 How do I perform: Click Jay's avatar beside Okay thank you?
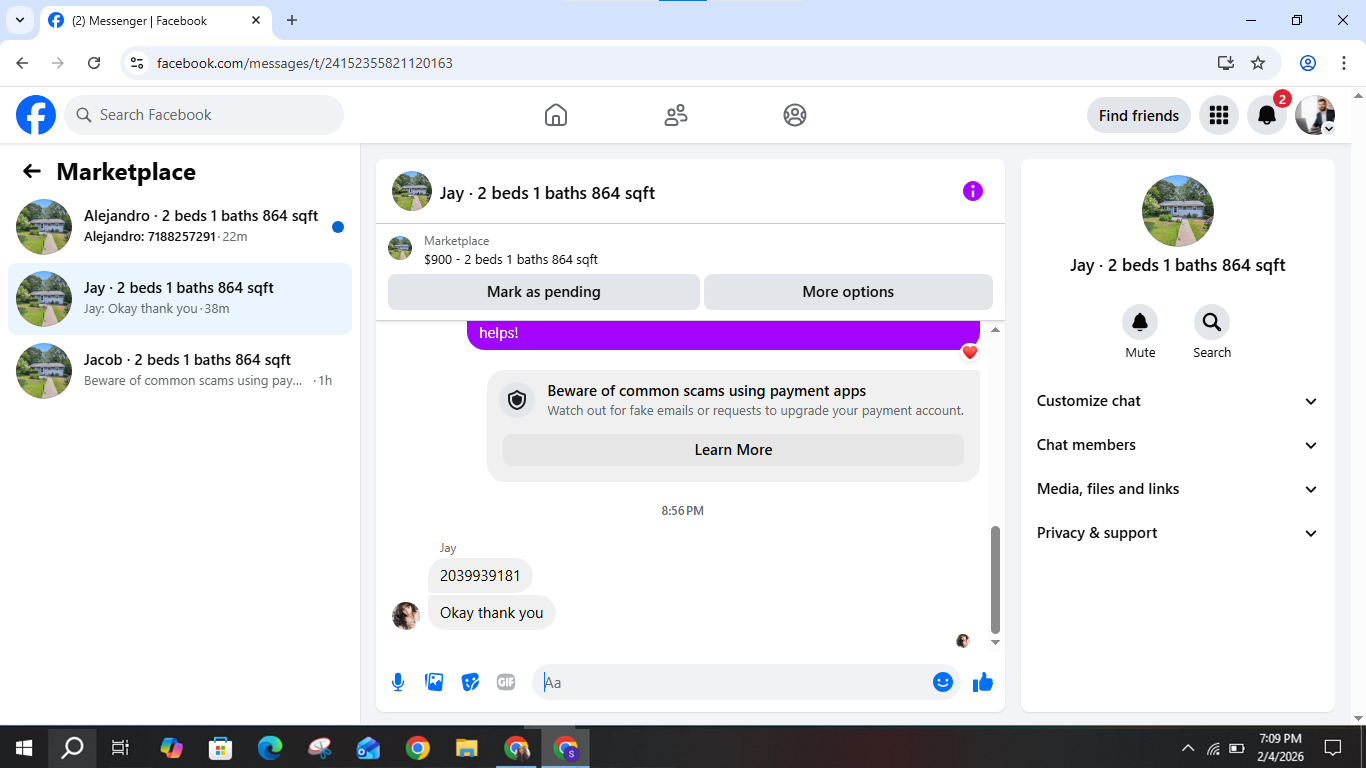406,615
